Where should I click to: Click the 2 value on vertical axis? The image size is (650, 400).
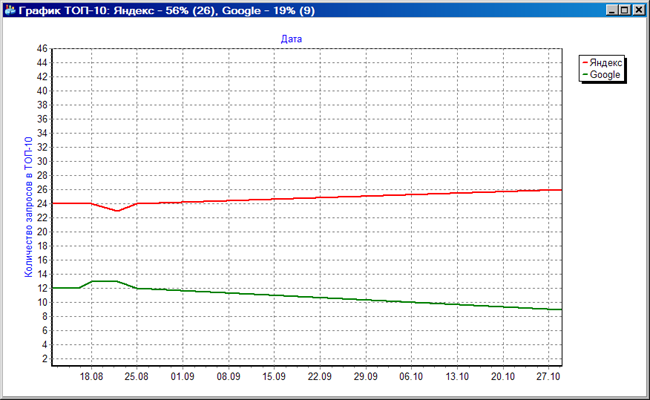45,359
